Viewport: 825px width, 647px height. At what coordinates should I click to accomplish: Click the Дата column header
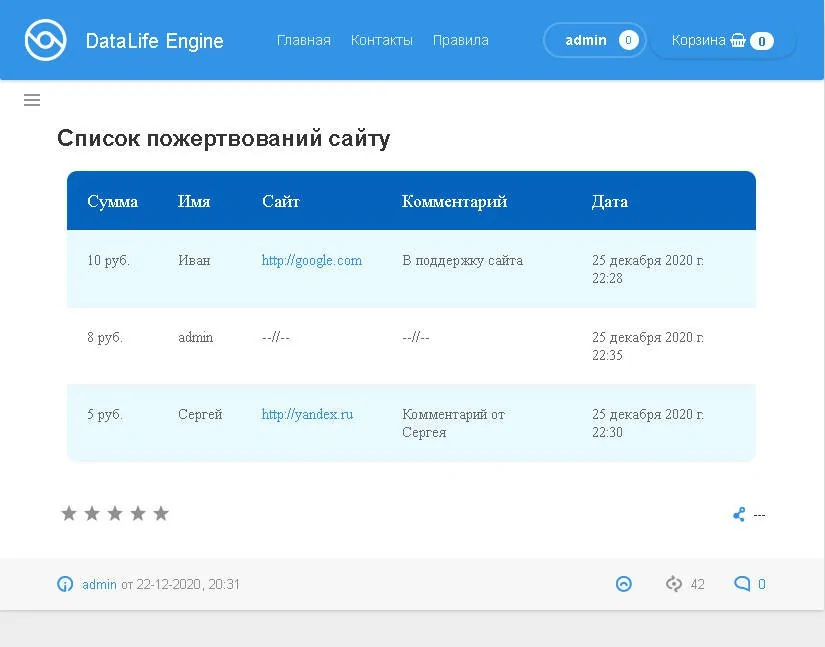[x=610, y=201]
